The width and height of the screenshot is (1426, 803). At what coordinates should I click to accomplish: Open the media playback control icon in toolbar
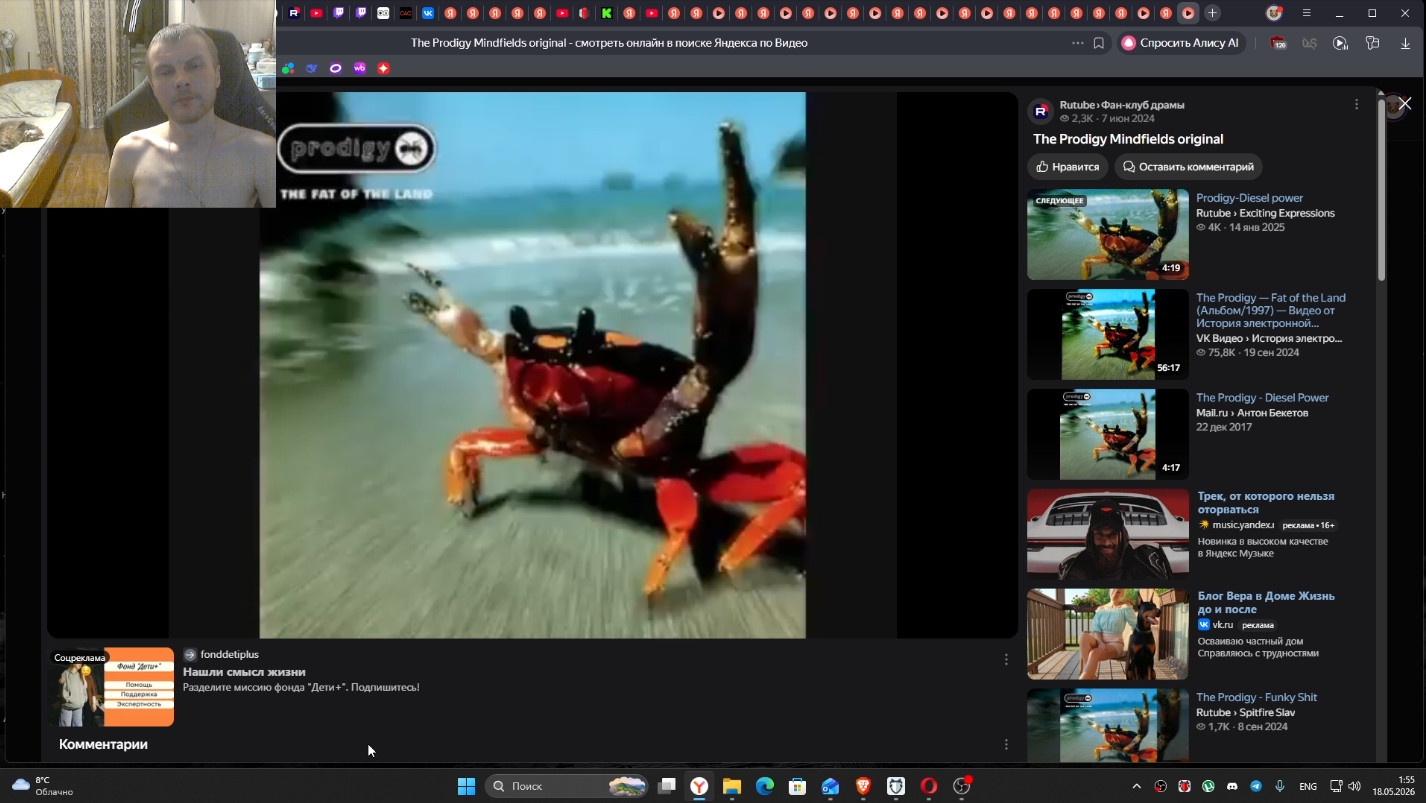pos(1341,43)
